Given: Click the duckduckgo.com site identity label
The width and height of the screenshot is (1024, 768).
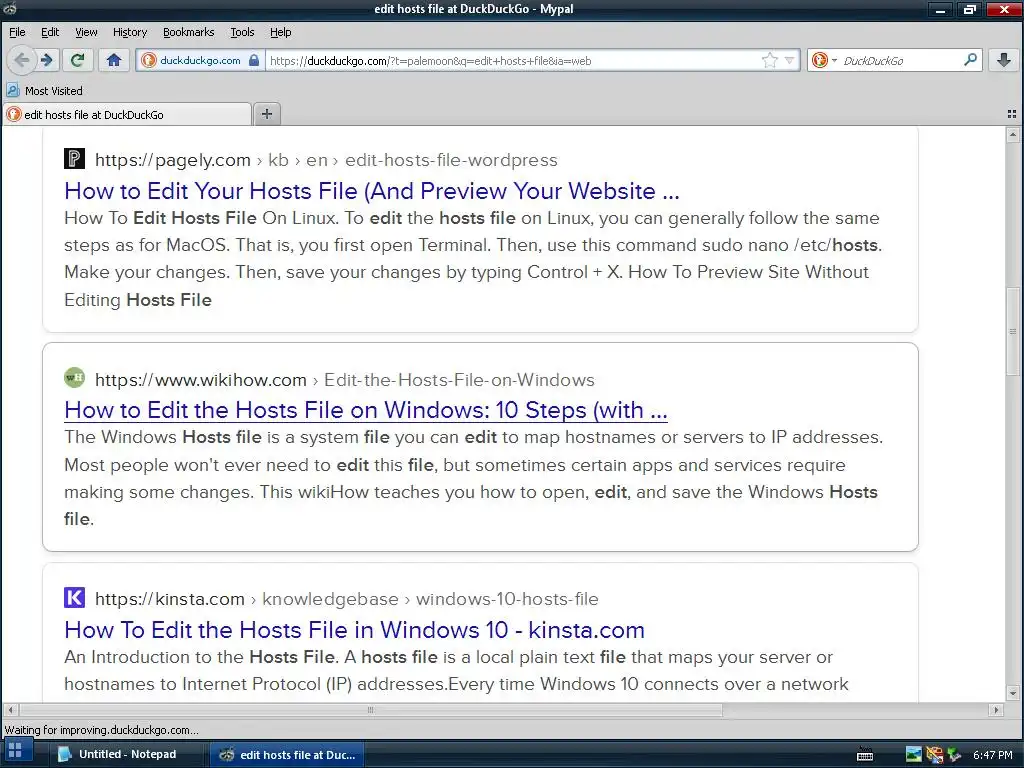Looking at the screenshot, I should [x=200, y=60].
